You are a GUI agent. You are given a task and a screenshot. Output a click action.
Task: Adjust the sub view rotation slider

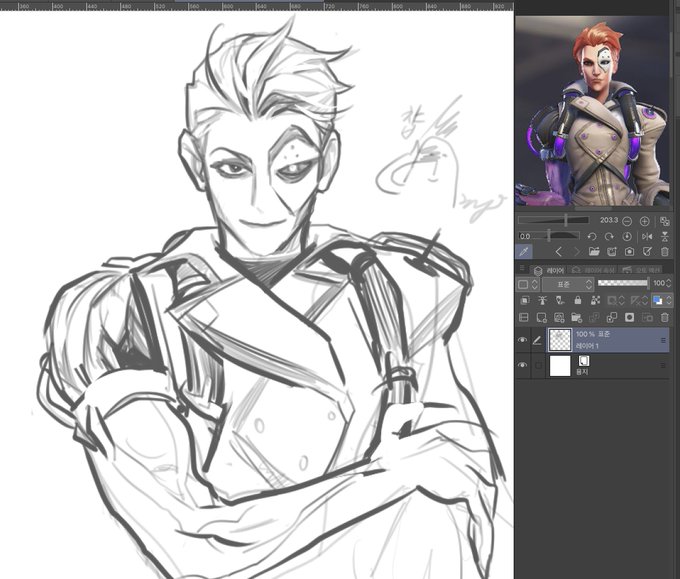[549, 236]
